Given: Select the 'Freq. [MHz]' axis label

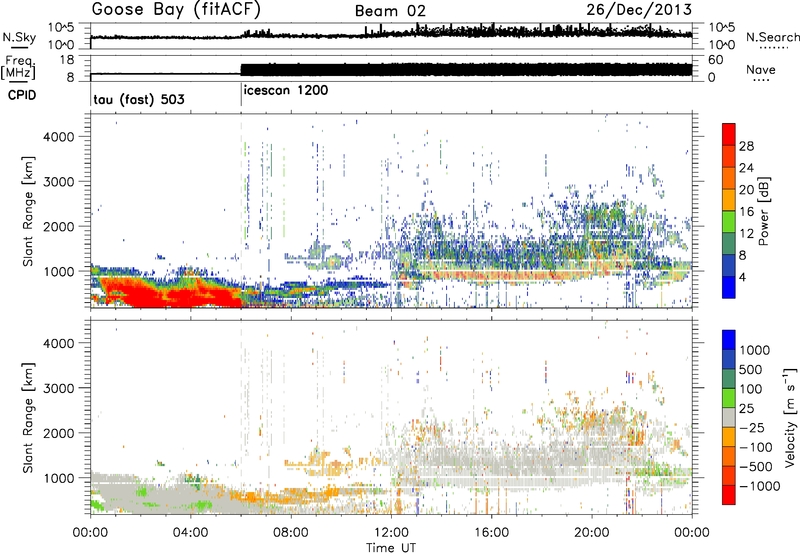Looking at the screenshot, I should click(x=18, y=68).
